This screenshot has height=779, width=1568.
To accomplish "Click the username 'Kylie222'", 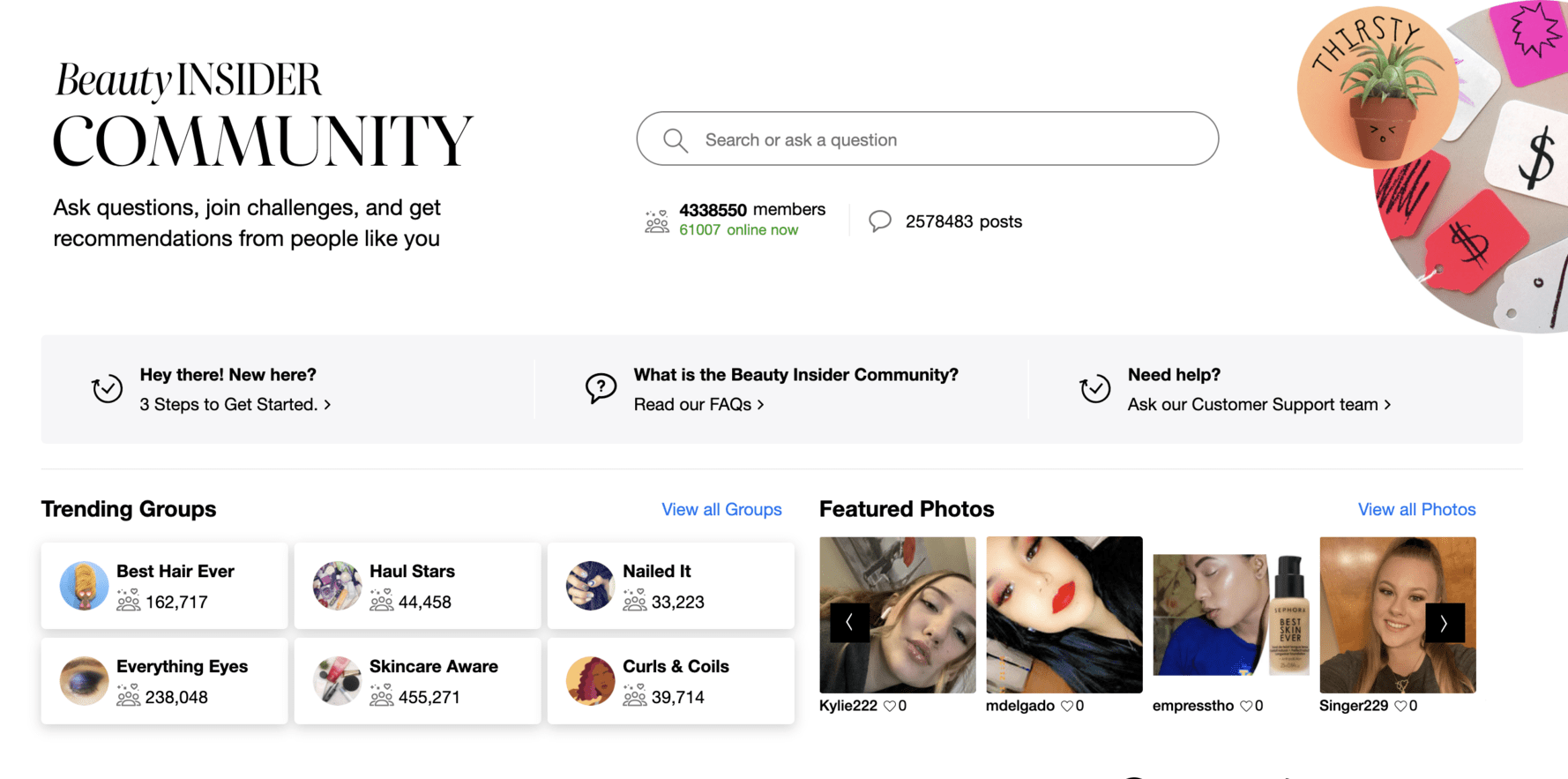I will coord(848,706).
